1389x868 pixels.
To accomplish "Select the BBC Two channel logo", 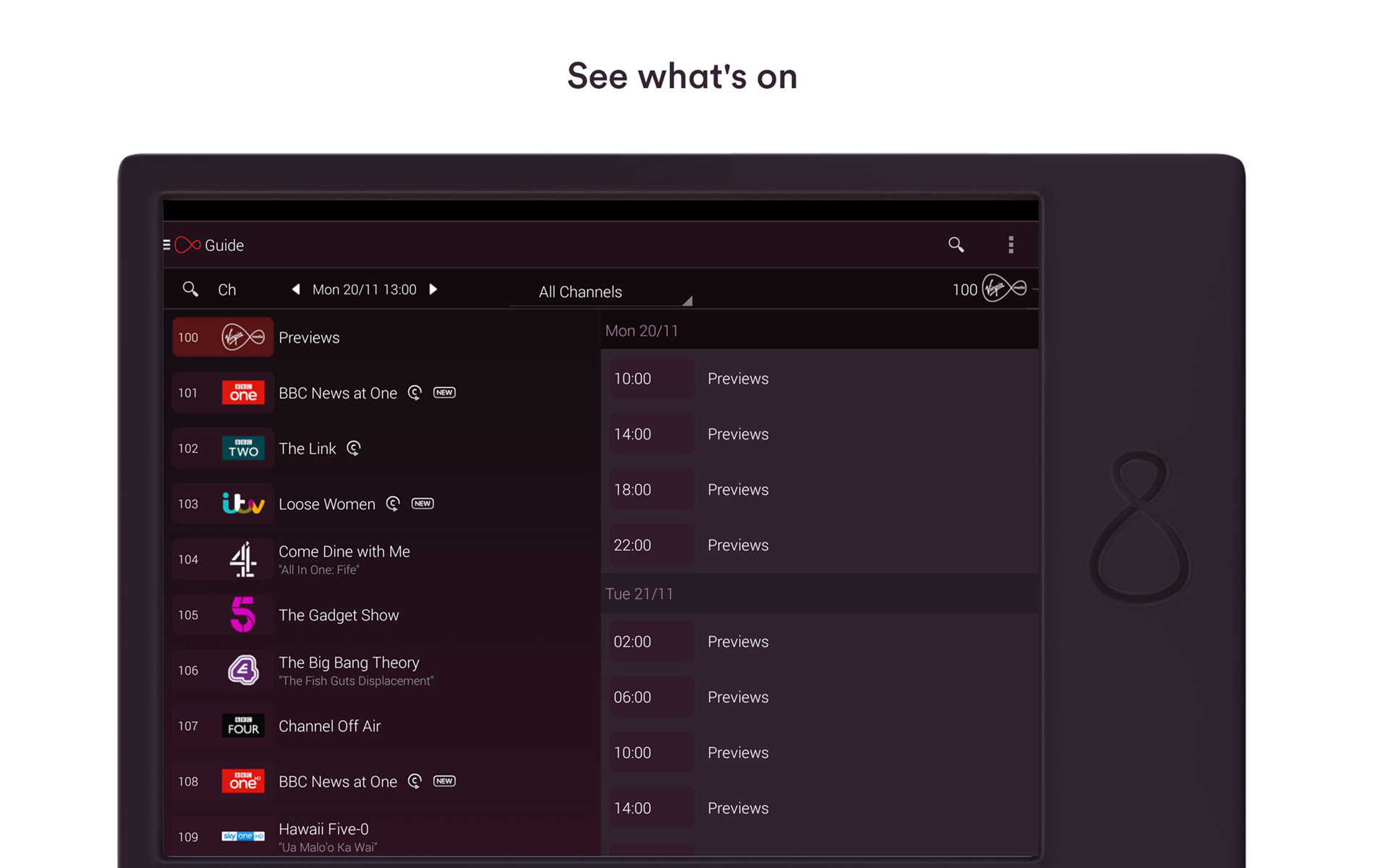I will 243,448.
